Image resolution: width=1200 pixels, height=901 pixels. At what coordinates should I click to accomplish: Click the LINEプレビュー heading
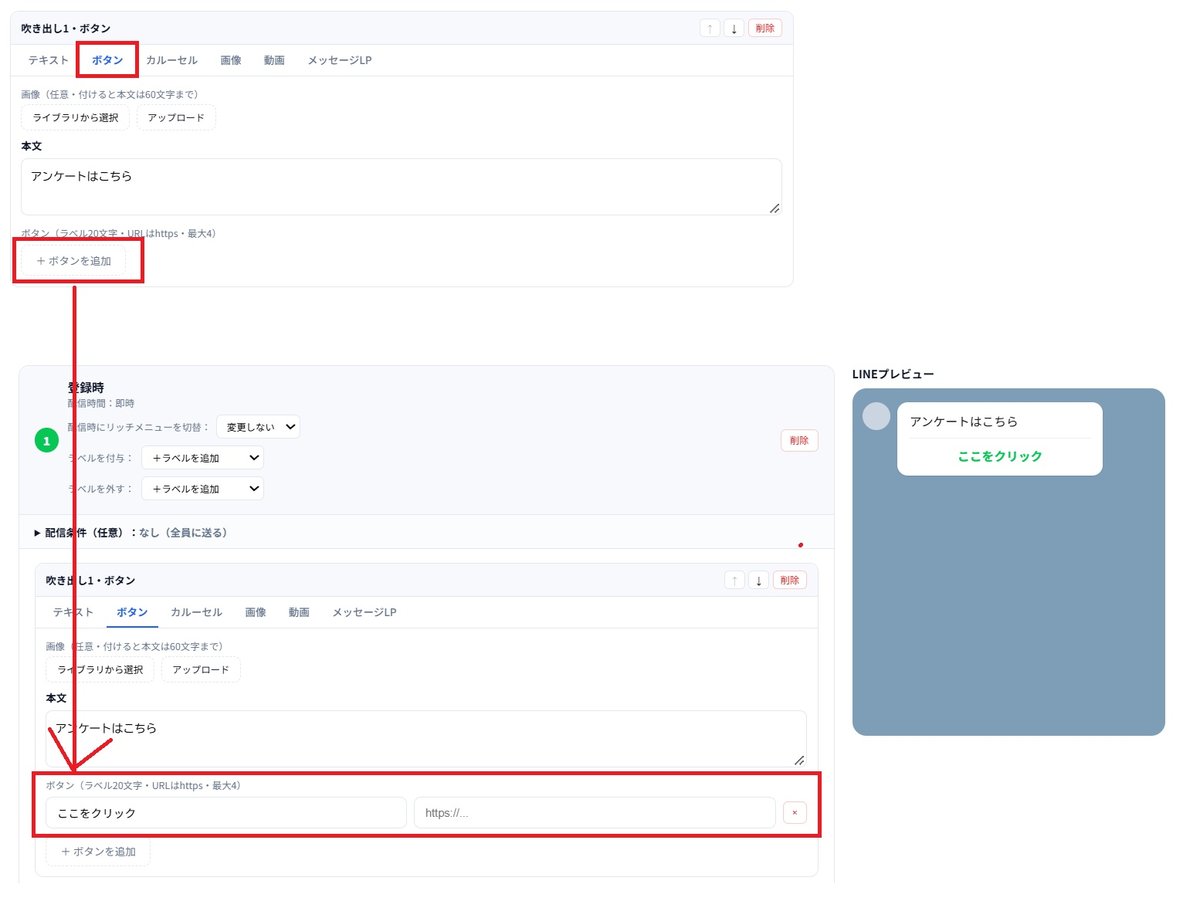tap(893, 374)
